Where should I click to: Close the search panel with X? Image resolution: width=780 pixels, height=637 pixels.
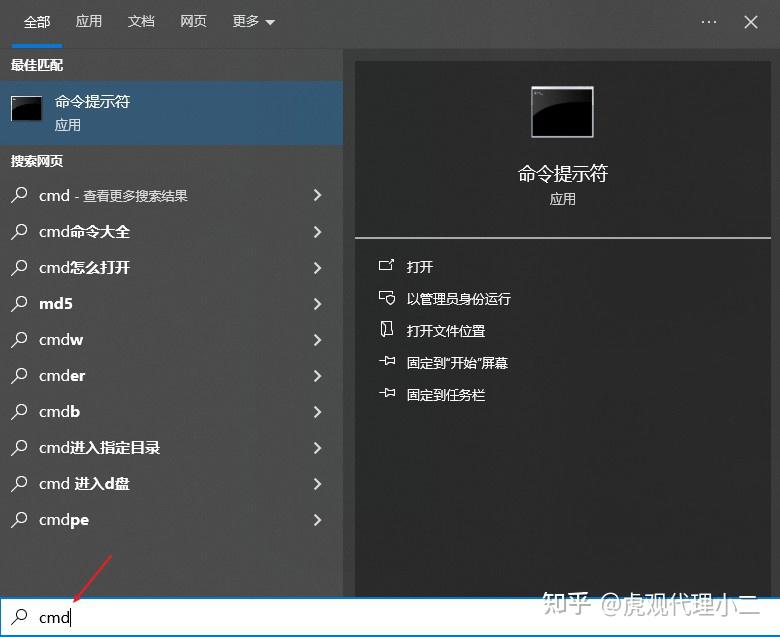751,22
